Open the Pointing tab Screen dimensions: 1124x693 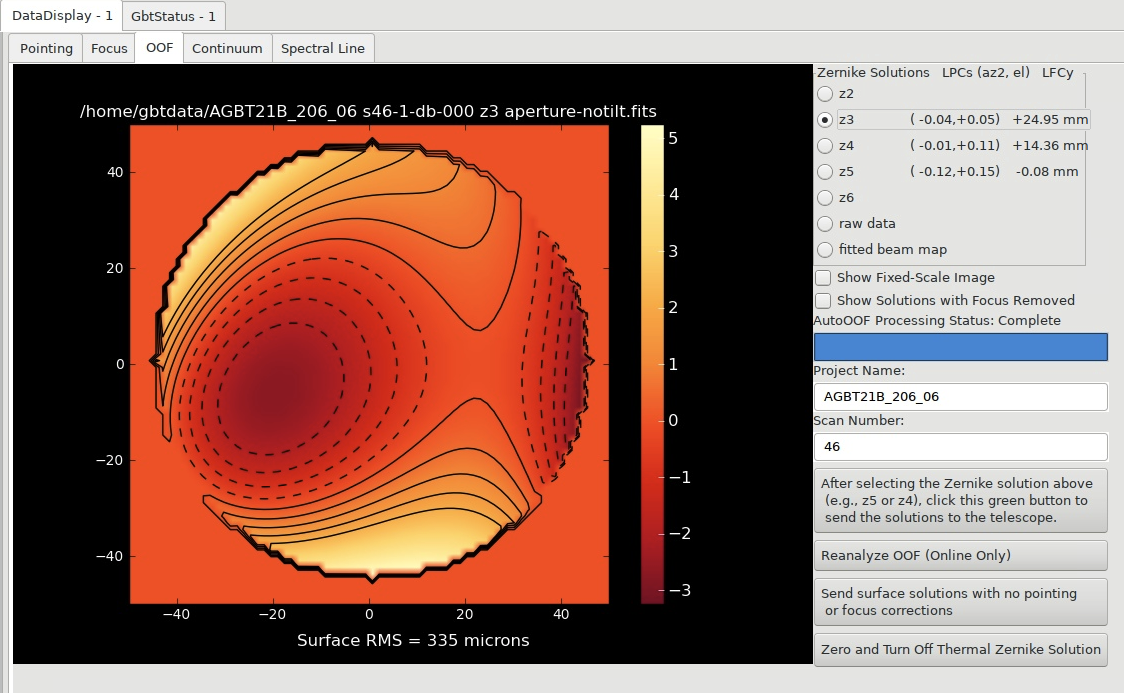[46, 48]
